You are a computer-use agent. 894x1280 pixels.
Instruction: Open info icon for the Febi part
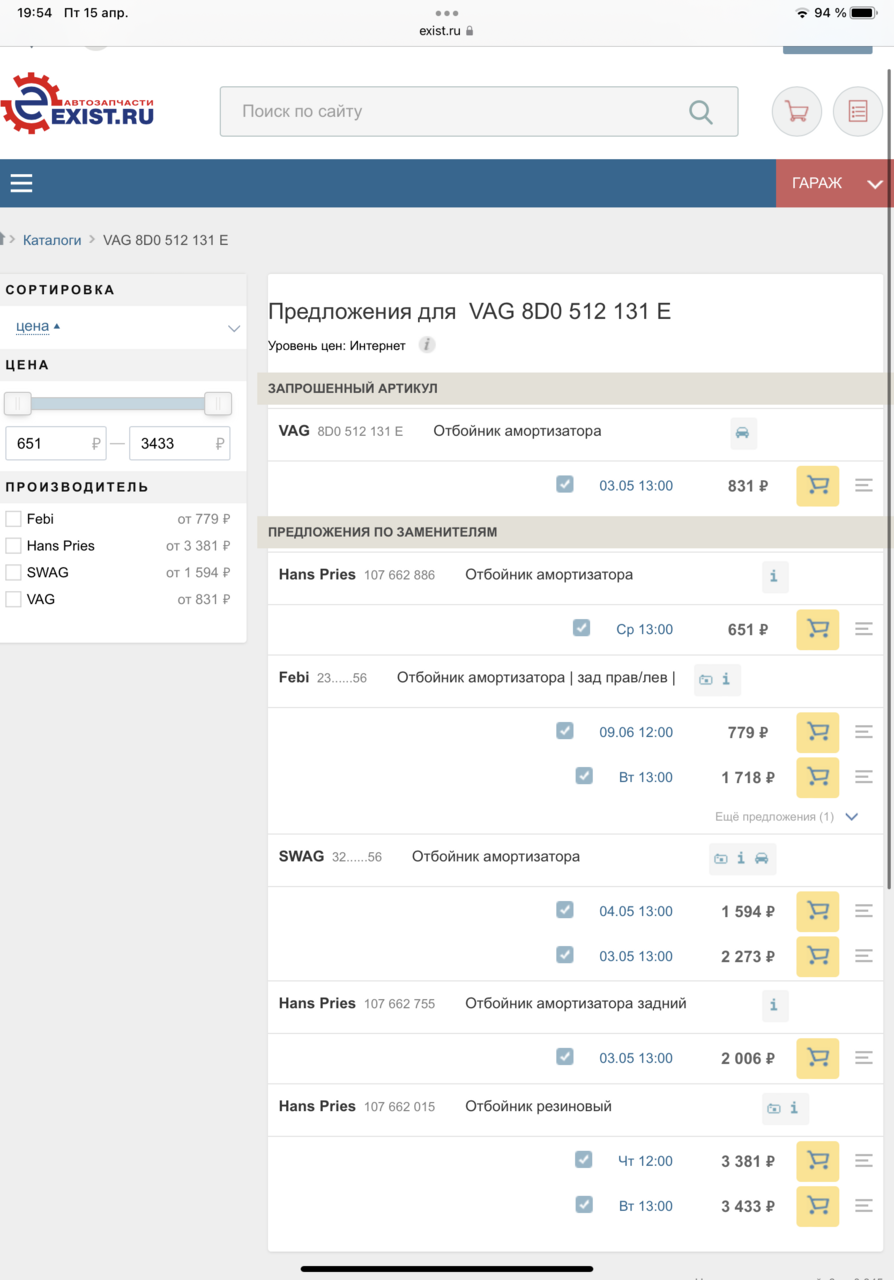[726, 679]
